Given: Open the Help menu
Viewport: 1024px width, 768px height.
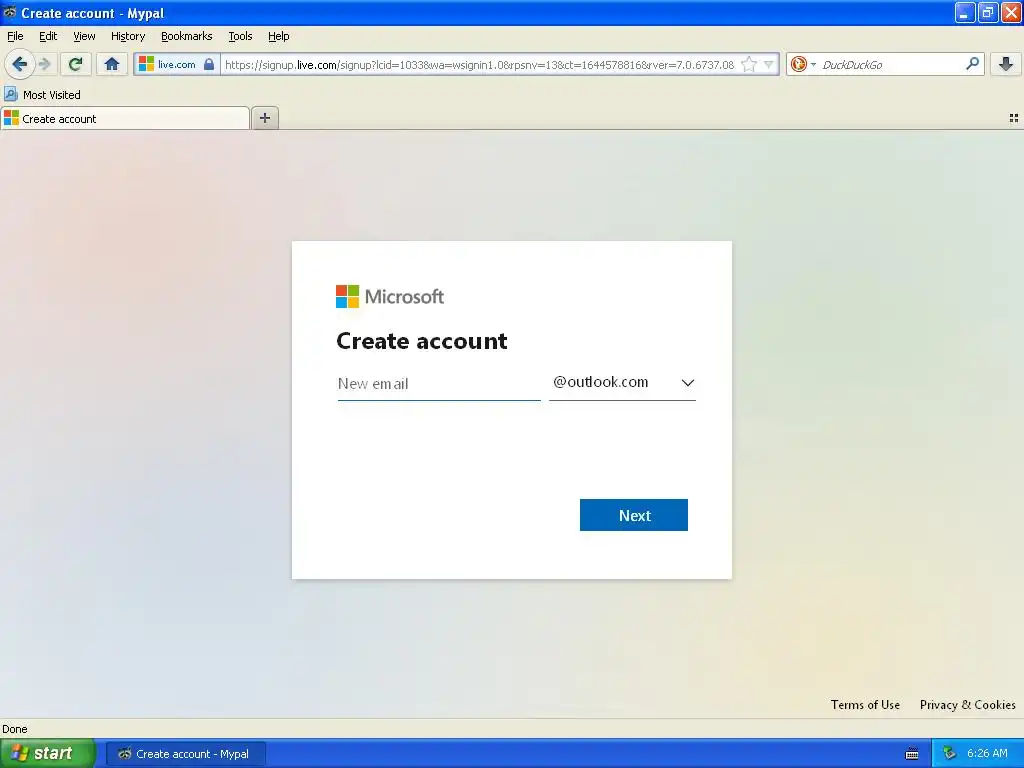Looking at the screenshot, I should [279, 36].
